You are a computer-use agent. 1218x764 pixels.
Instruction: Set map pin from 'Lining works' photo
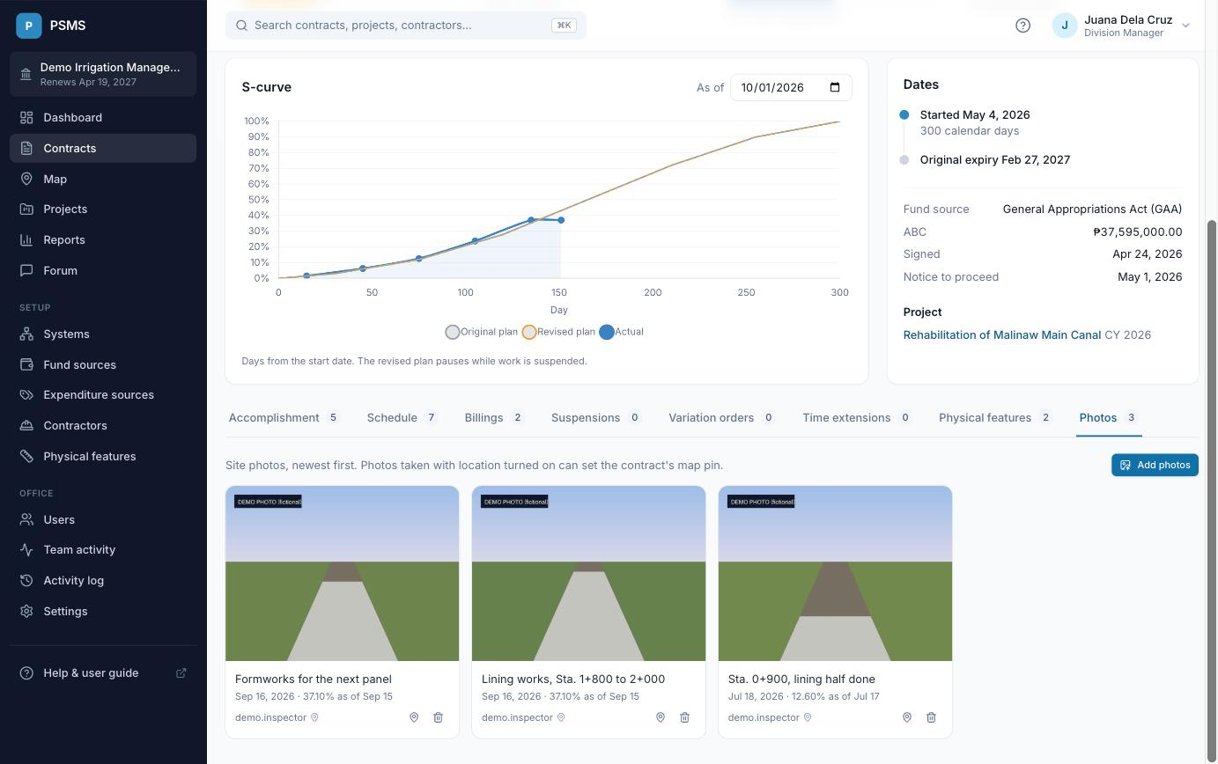click(661, 718)
